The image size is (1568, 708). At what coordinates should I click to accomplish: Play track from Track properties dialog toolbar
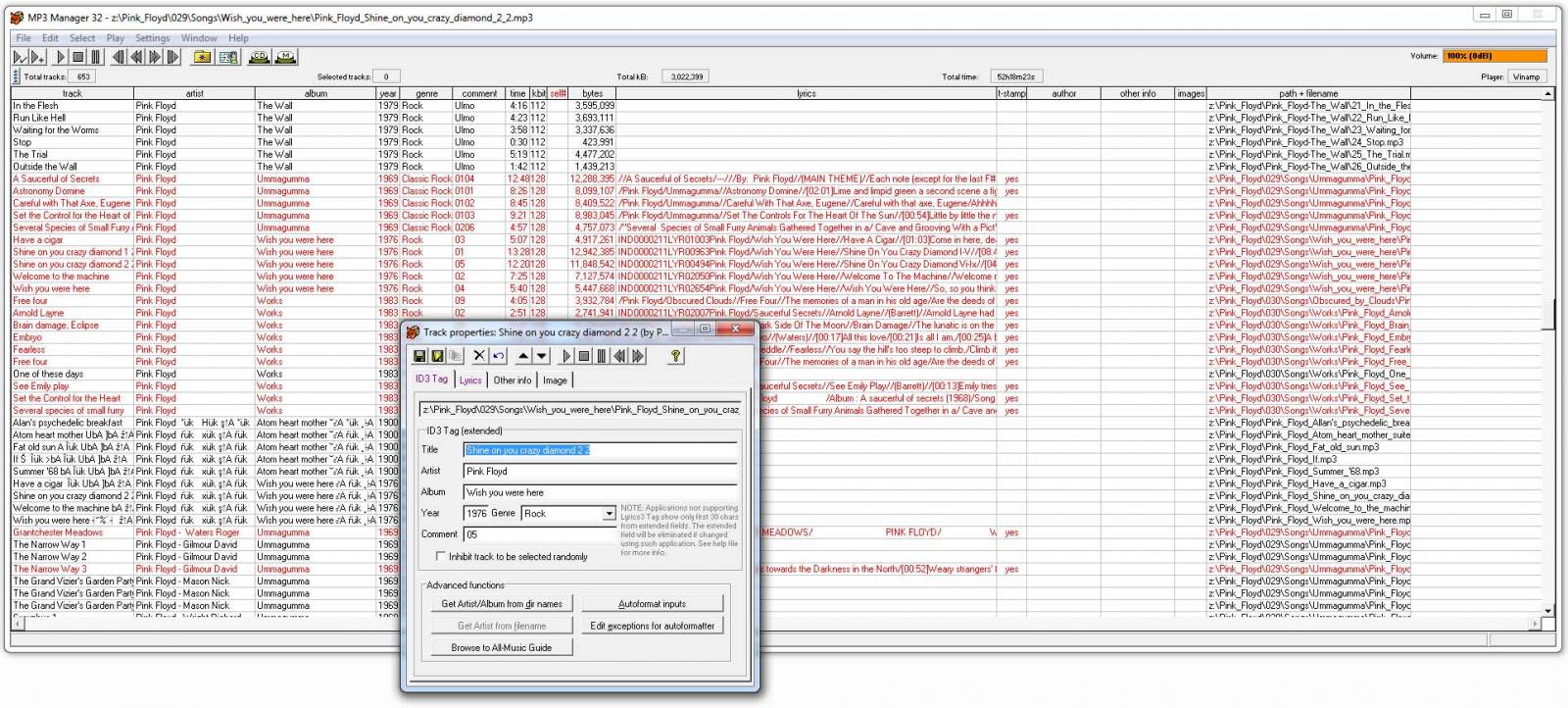pyautogui.click(x=565, y=356)
